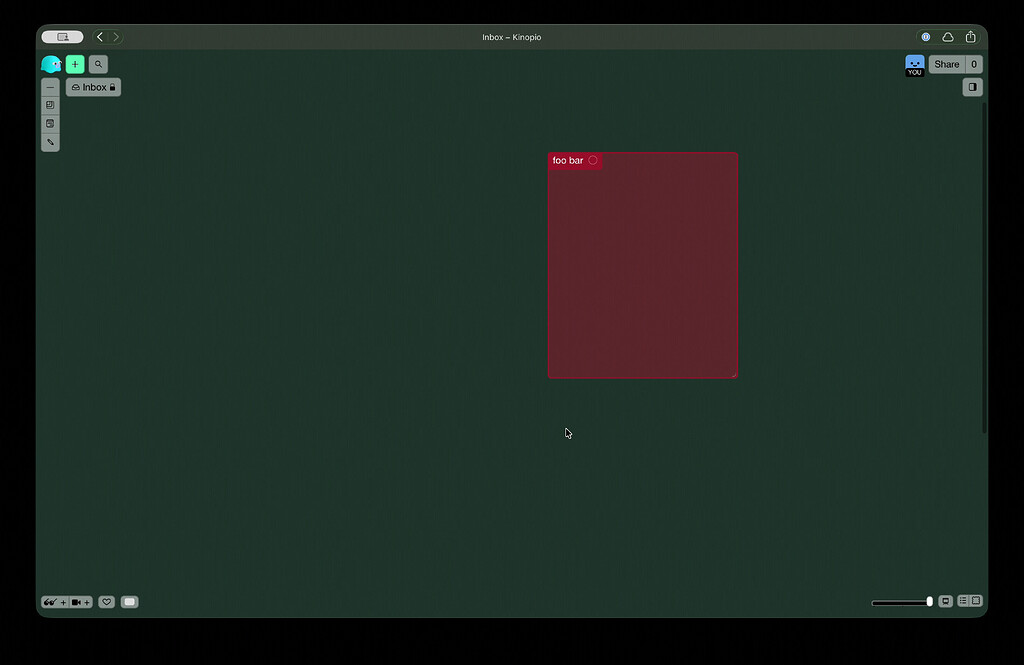Click the vertical scrollbar on right

coord(984,268)
